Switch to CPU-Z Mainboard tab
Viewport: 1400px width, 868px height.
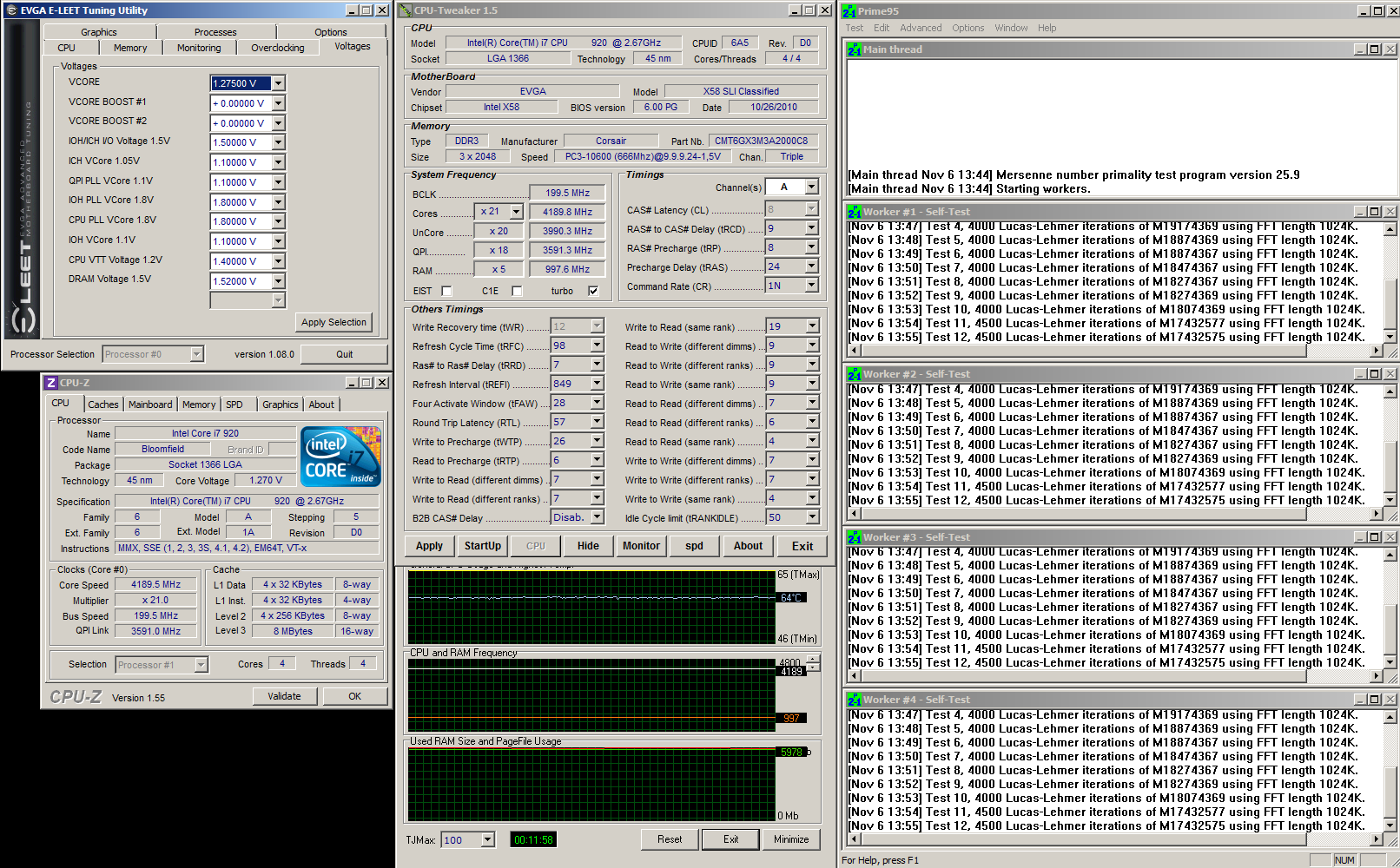[x=149, y=404]
